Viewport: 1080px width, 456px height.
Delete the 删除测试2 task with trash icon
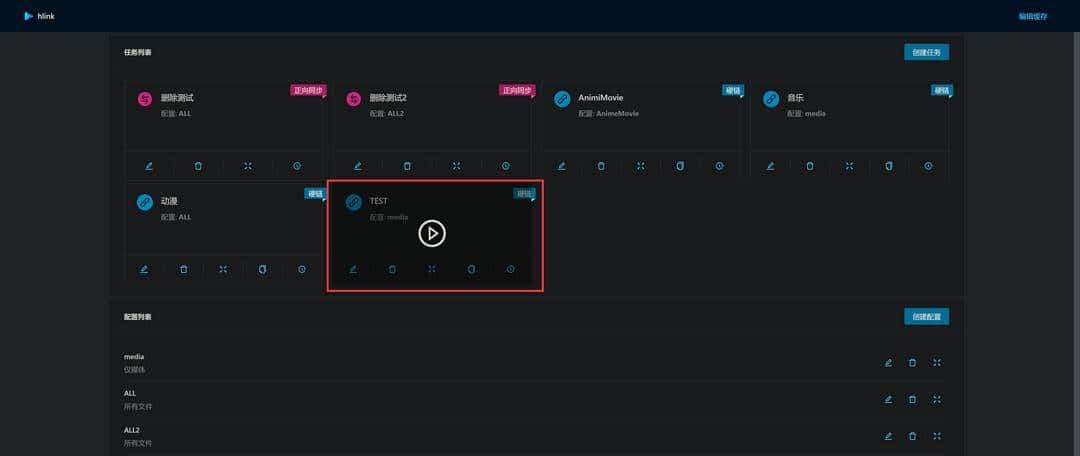[407, 166]
